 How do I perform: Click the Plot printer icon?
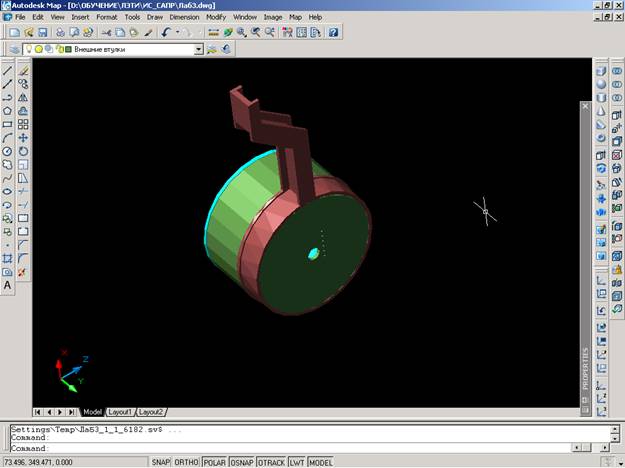pos(60,32)
